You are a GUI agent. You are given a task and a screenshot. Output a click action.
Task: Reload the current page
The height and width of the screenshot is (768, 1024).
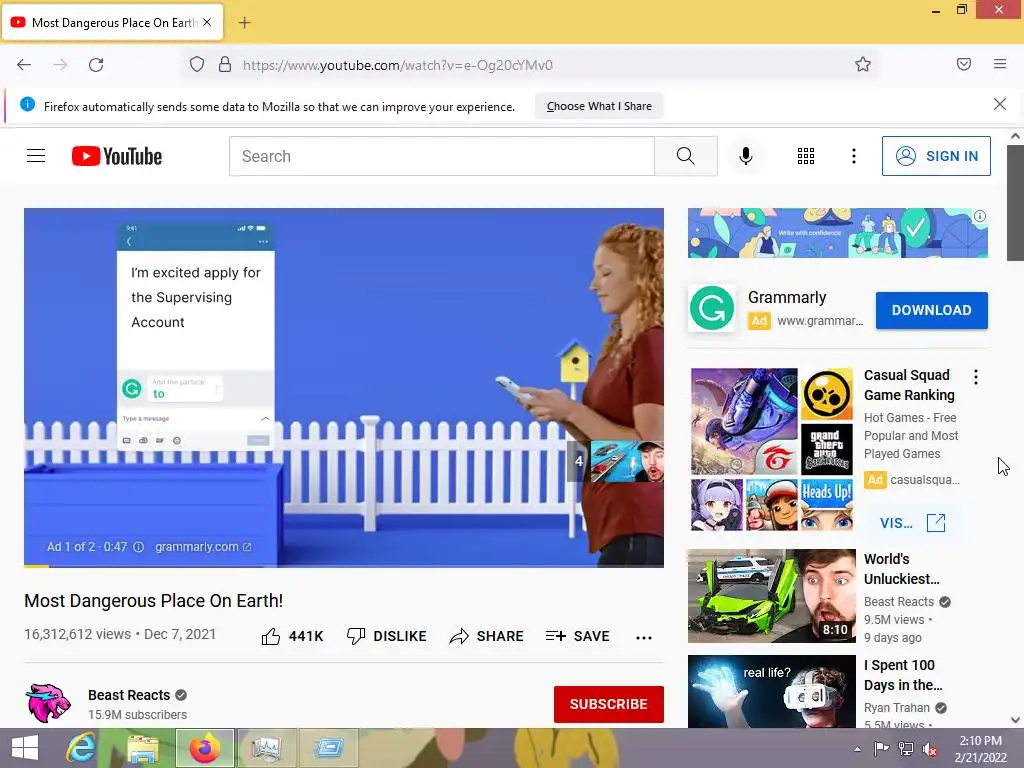point(96,65)
